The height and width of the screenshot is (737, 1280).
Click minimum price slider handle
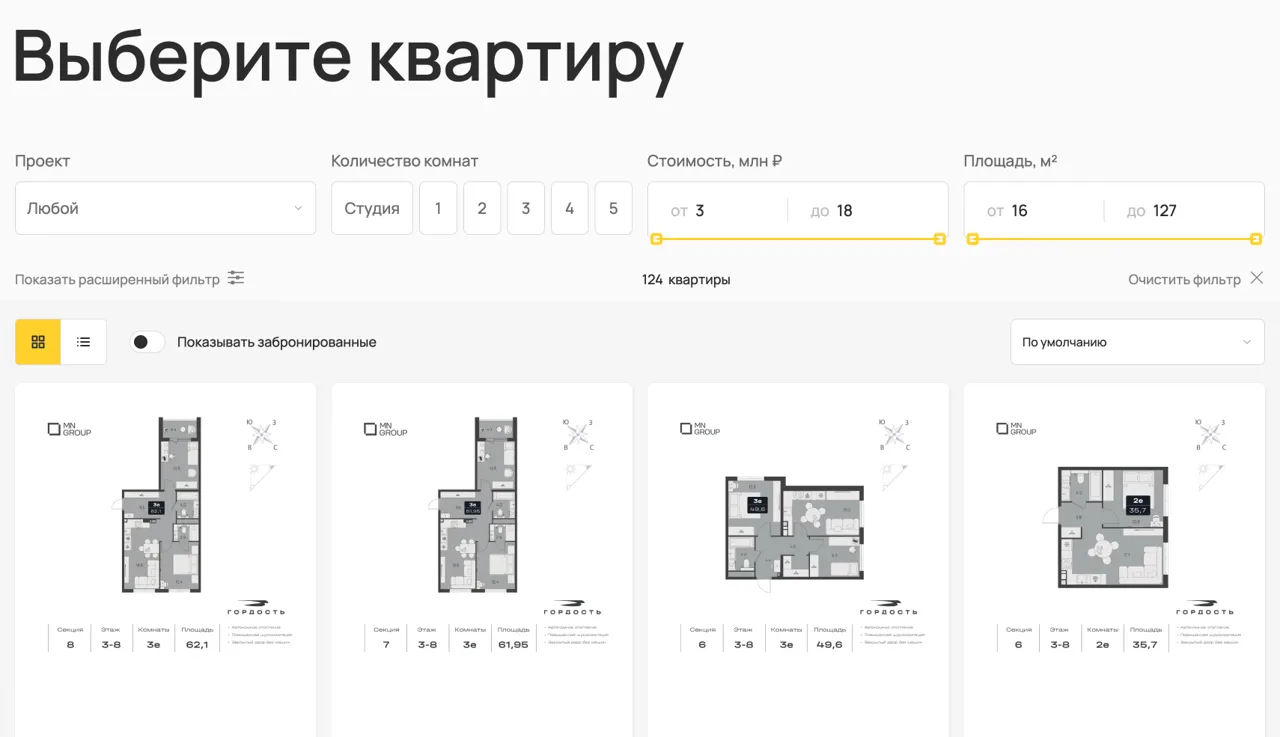pyautogui.click(x=656, y=239)
